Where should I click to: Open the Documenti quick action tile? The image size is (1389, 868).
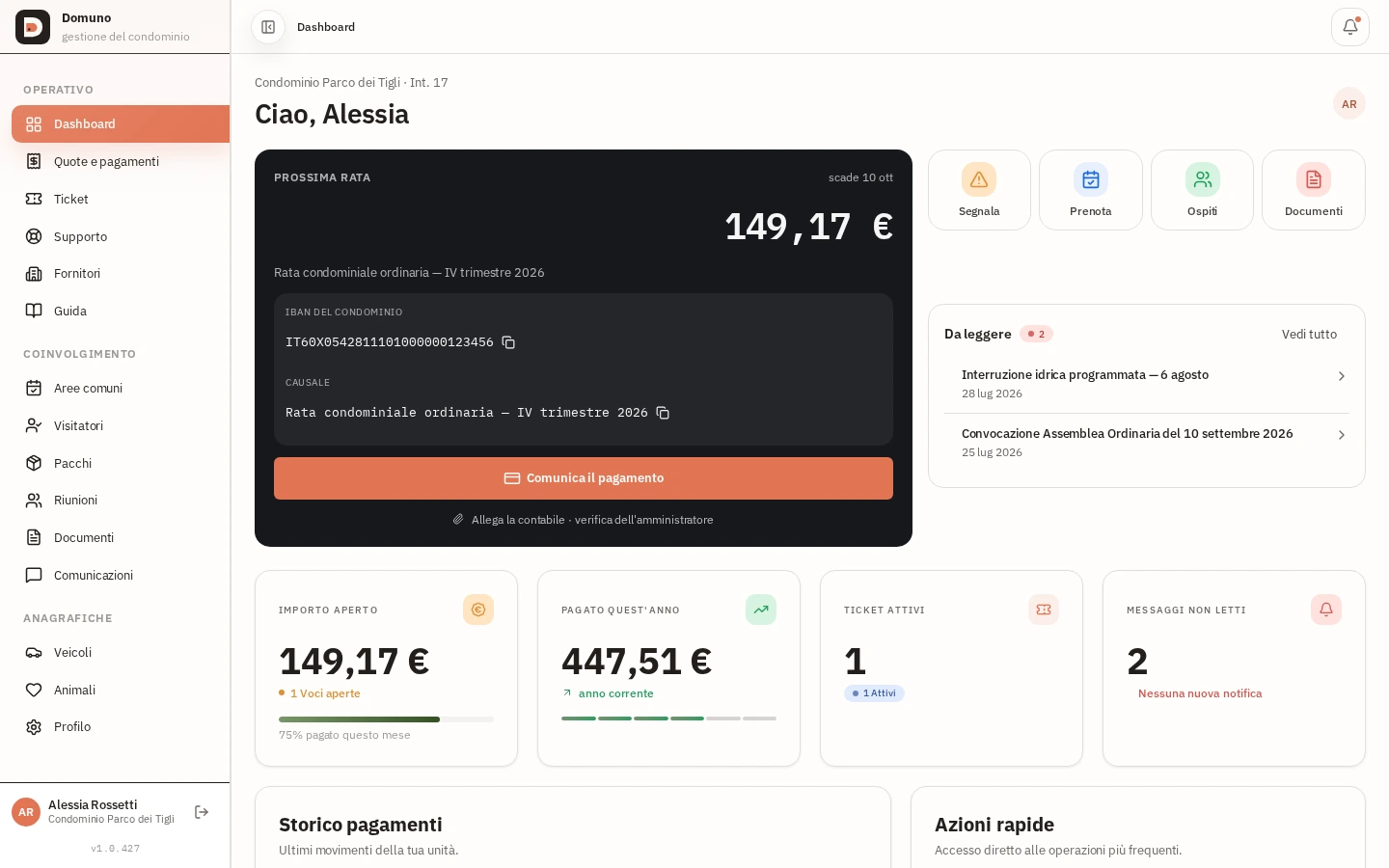tap(1314, 190)
